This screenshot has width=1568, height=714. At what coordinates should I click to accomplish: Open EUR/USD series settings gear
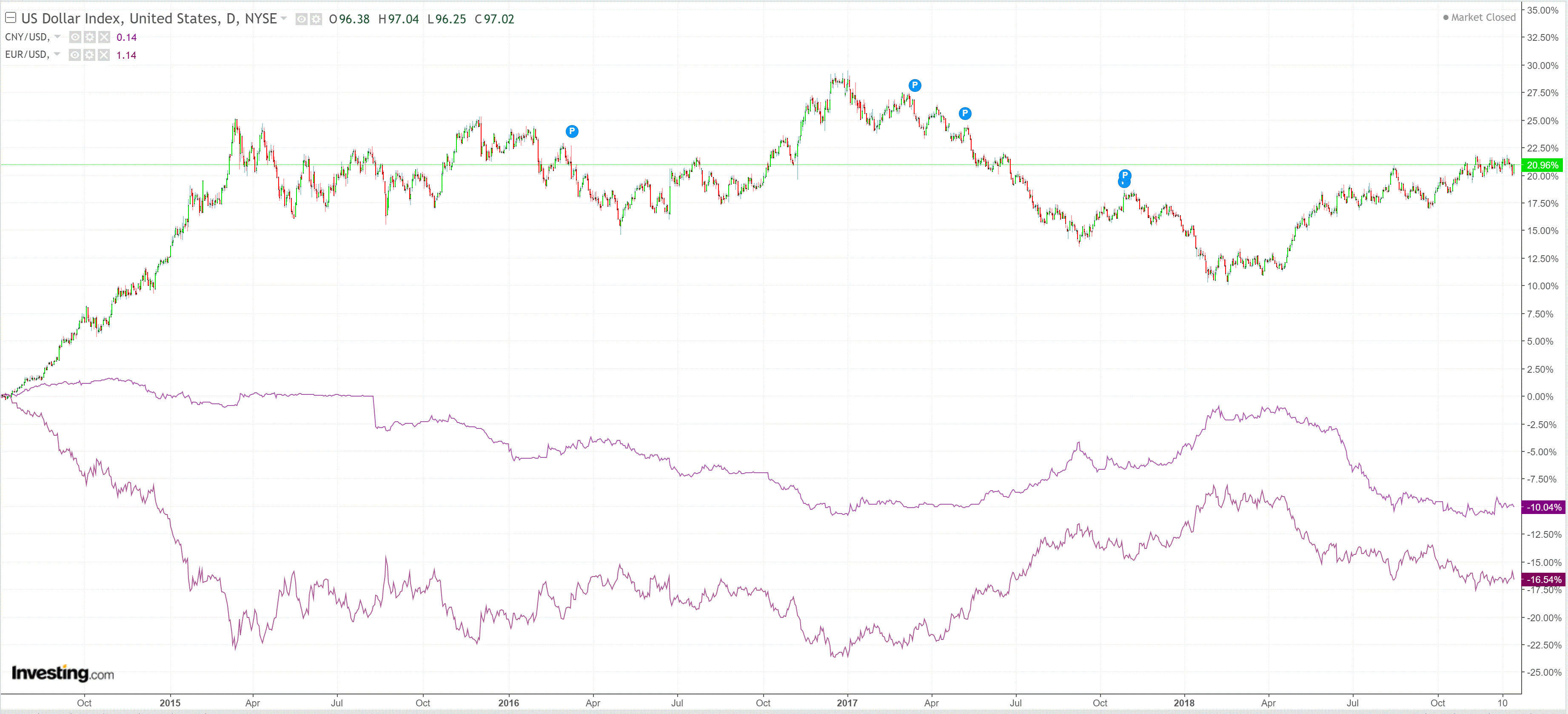pyautogui.click(x=89, y=55)
